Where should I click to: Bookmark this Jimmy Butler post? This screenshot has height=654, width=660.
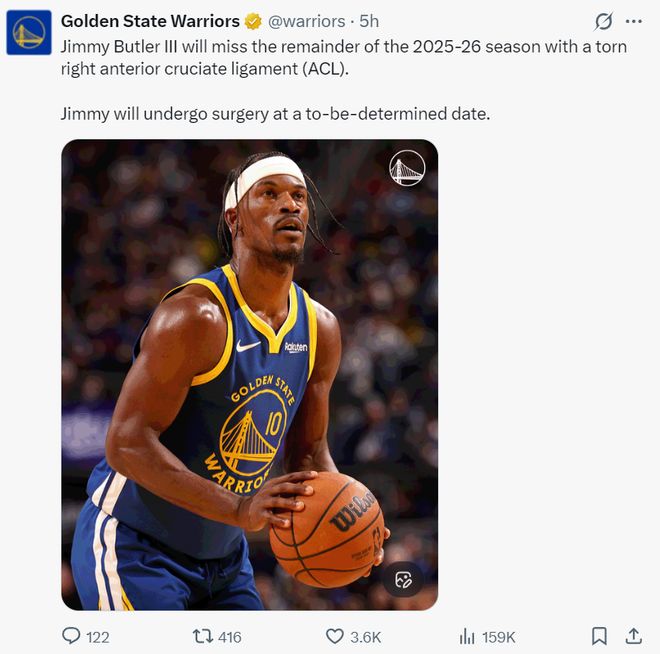(599, 636)
